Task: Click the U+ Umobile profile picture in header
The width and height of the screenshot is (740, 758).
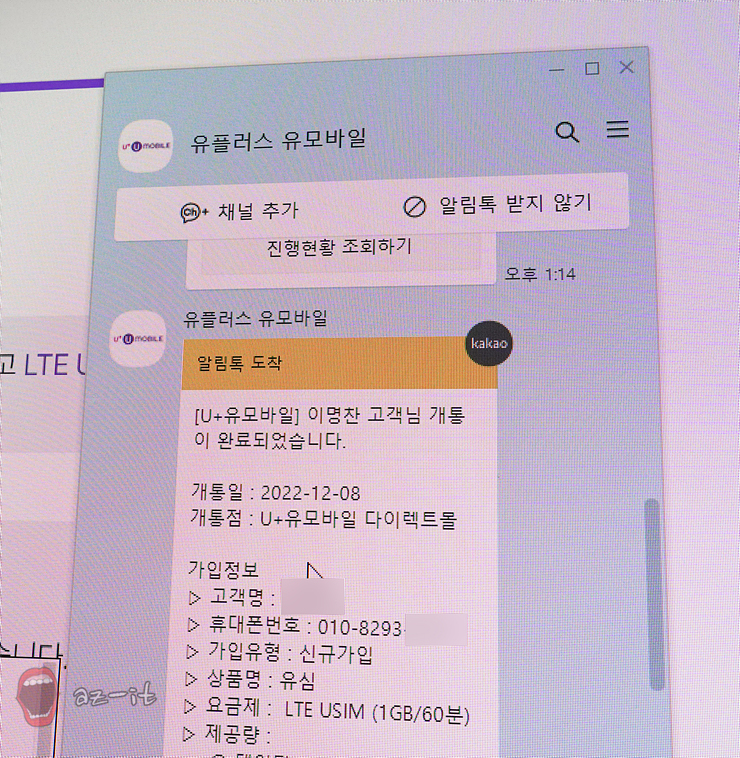Action: 145,146
